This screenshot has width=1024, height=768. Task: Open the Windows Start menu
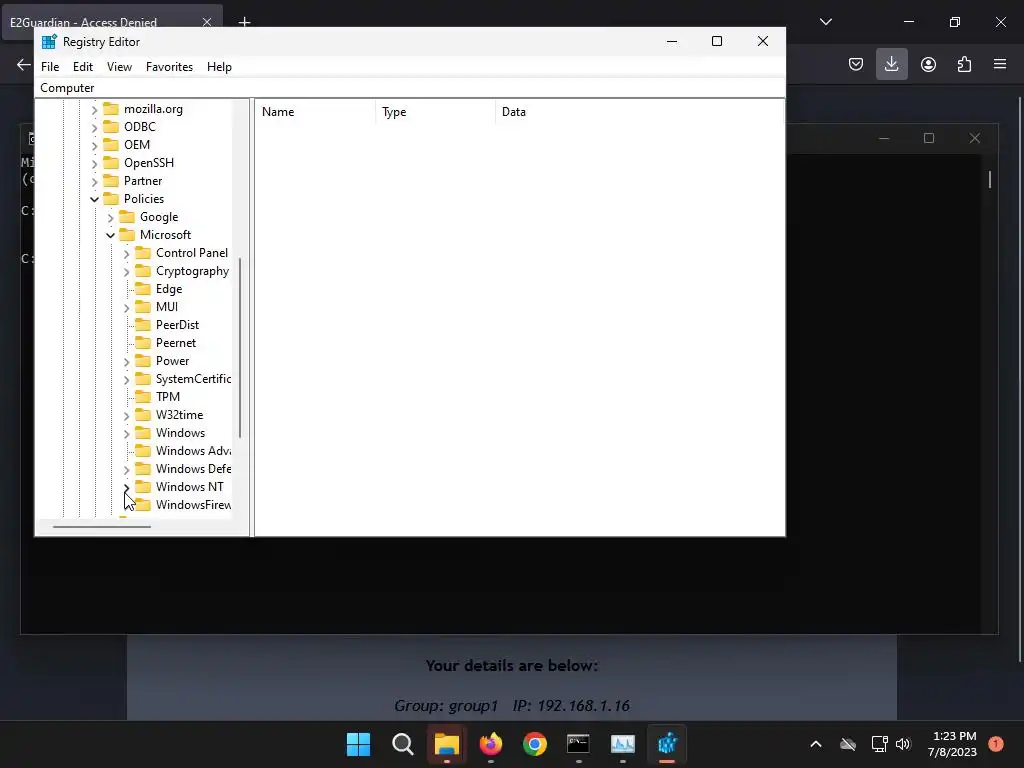point(358,744)
